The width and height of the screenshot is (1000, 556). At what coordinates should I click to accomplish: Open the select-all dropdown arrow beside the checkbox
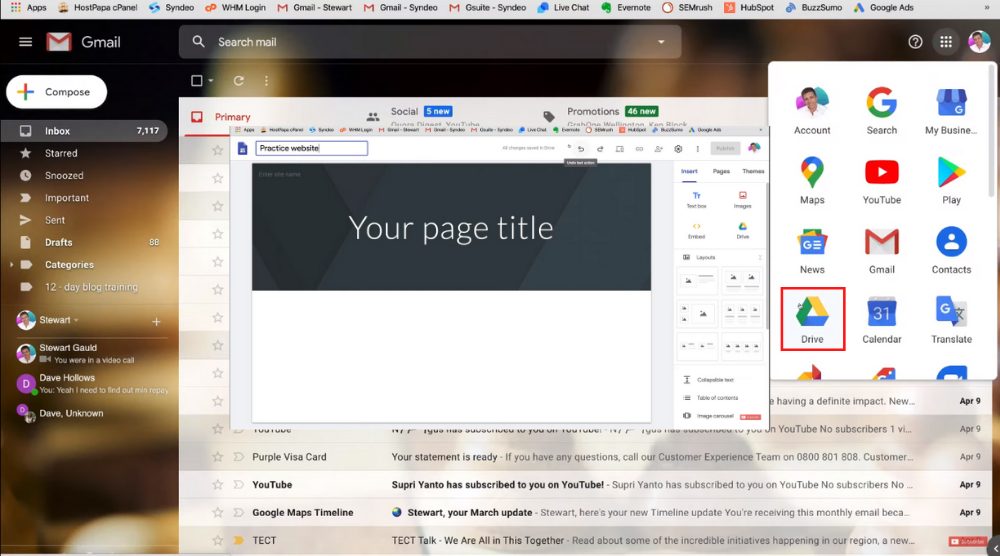coord(210,81)
